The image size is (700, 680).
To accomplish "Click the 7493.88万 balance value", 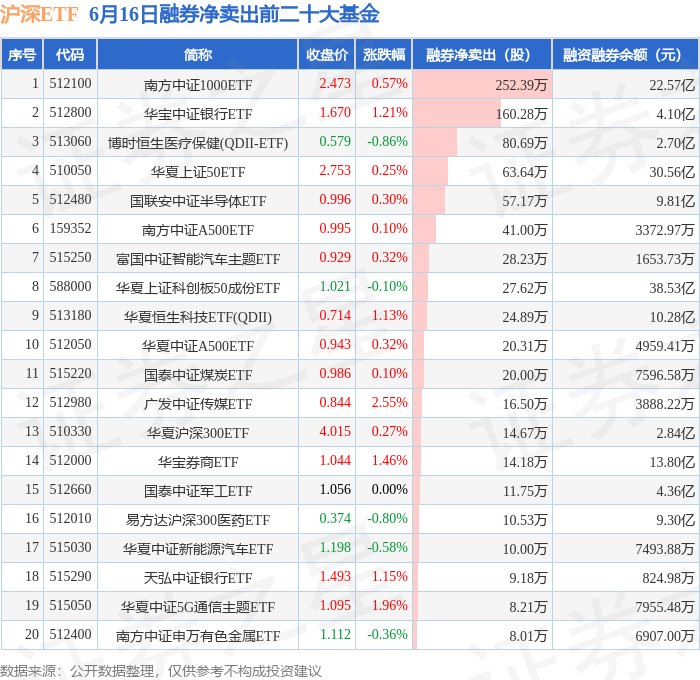I will tap(665, 549).
